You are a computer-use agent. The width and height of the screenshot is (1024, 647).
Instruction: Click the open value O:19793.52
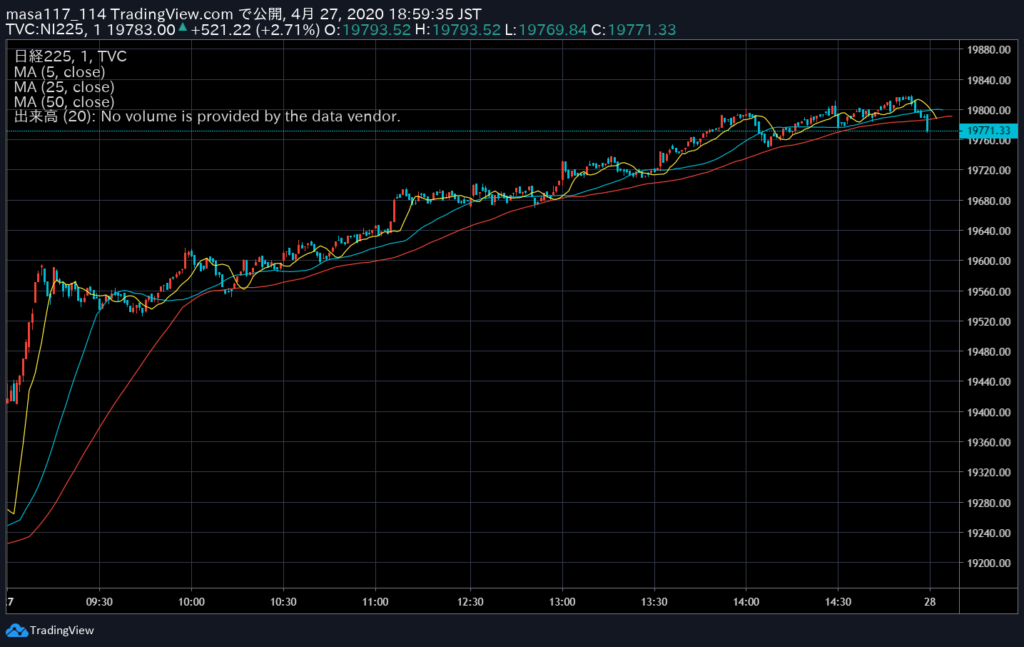tap(368, 29)
